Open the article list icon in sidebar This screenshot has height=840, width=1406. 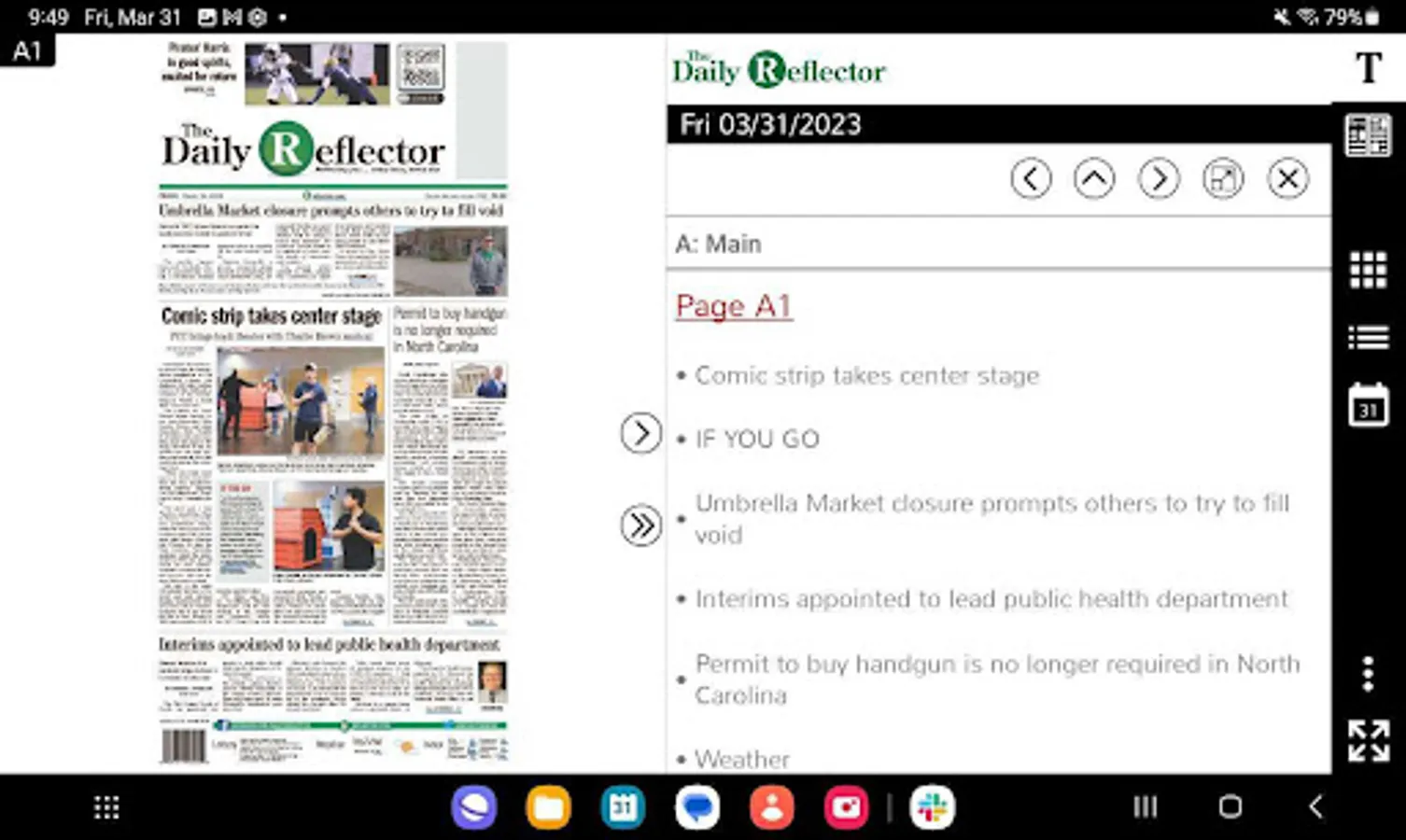[1368, 337]
